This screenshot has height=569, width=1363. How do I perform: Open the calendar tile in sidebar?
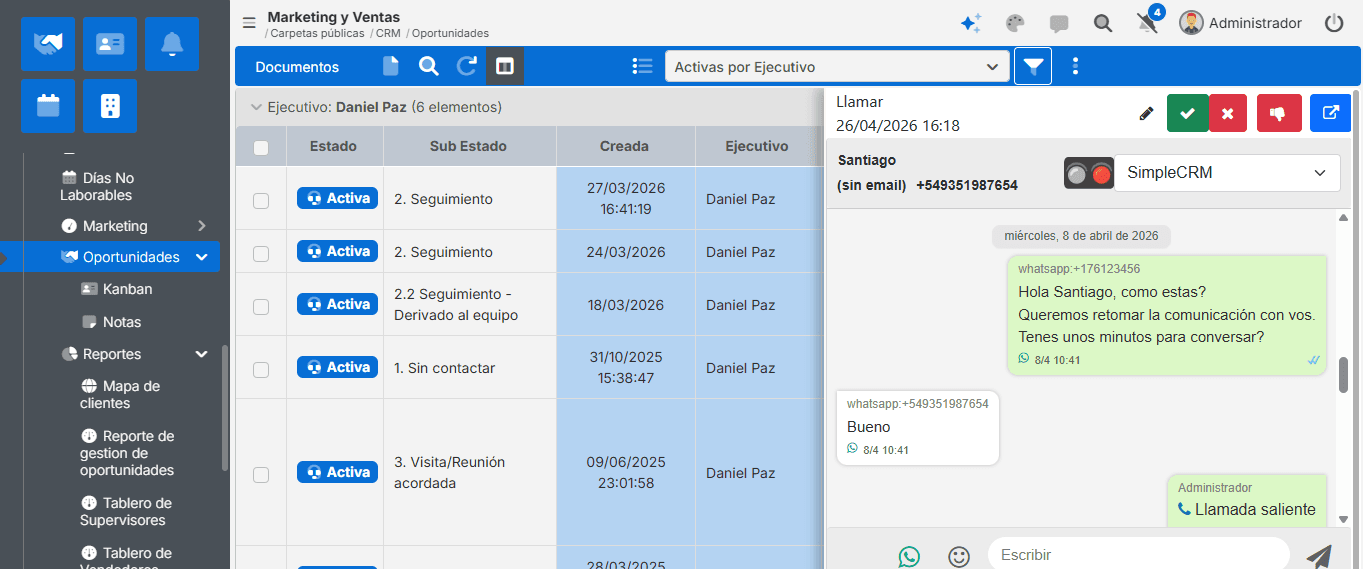click(48, 106)
